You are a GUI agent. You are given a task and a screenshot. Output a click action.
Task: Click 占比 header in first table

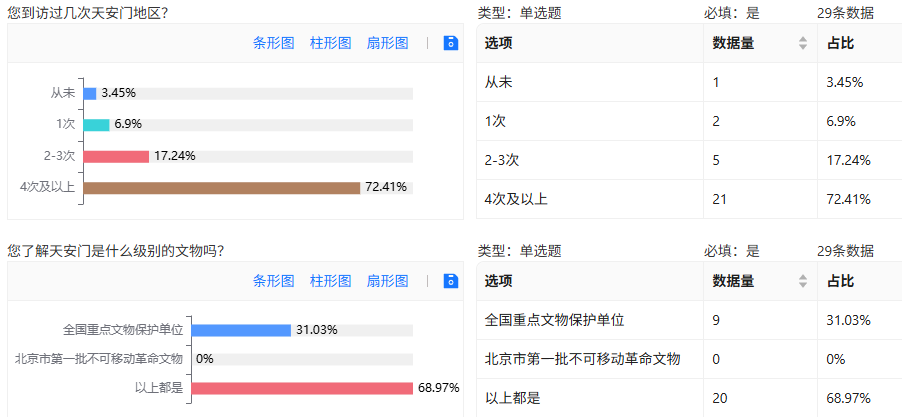coord(840,43)
